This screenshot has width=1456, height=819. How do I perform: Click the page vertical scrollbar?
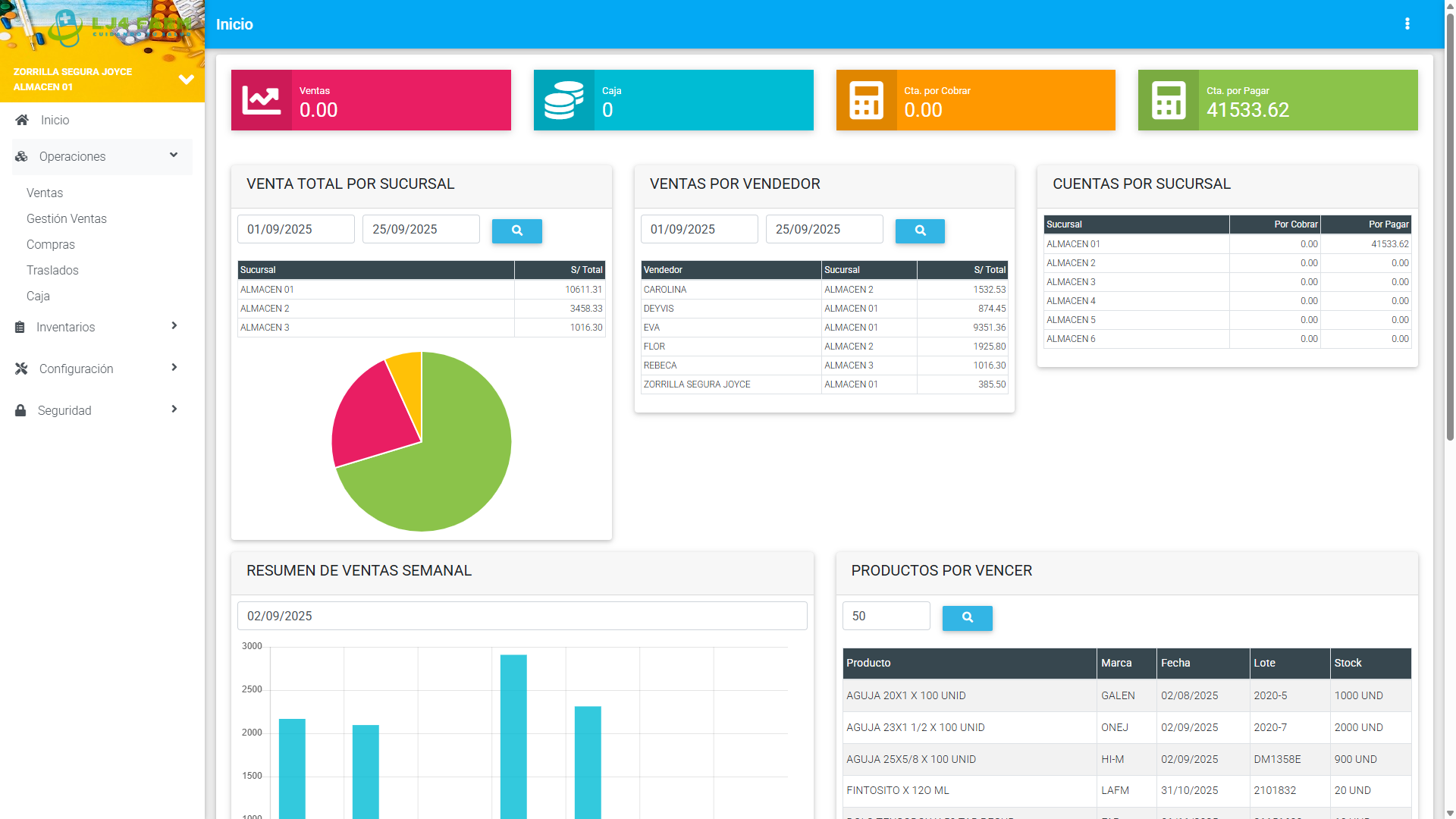coord(1450,227)
